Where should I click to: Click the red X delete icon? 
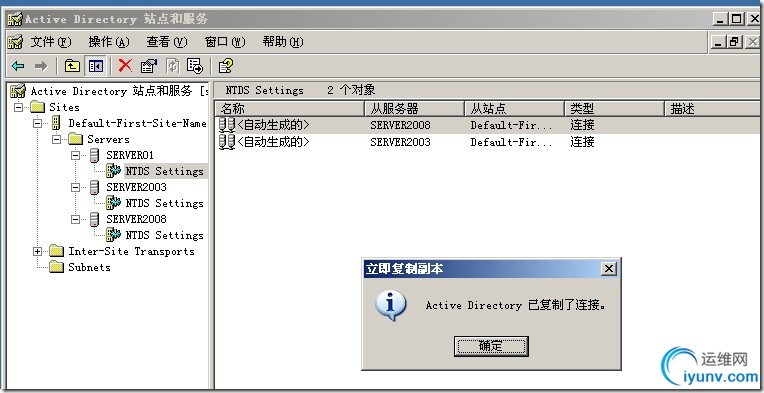point(125,65)
